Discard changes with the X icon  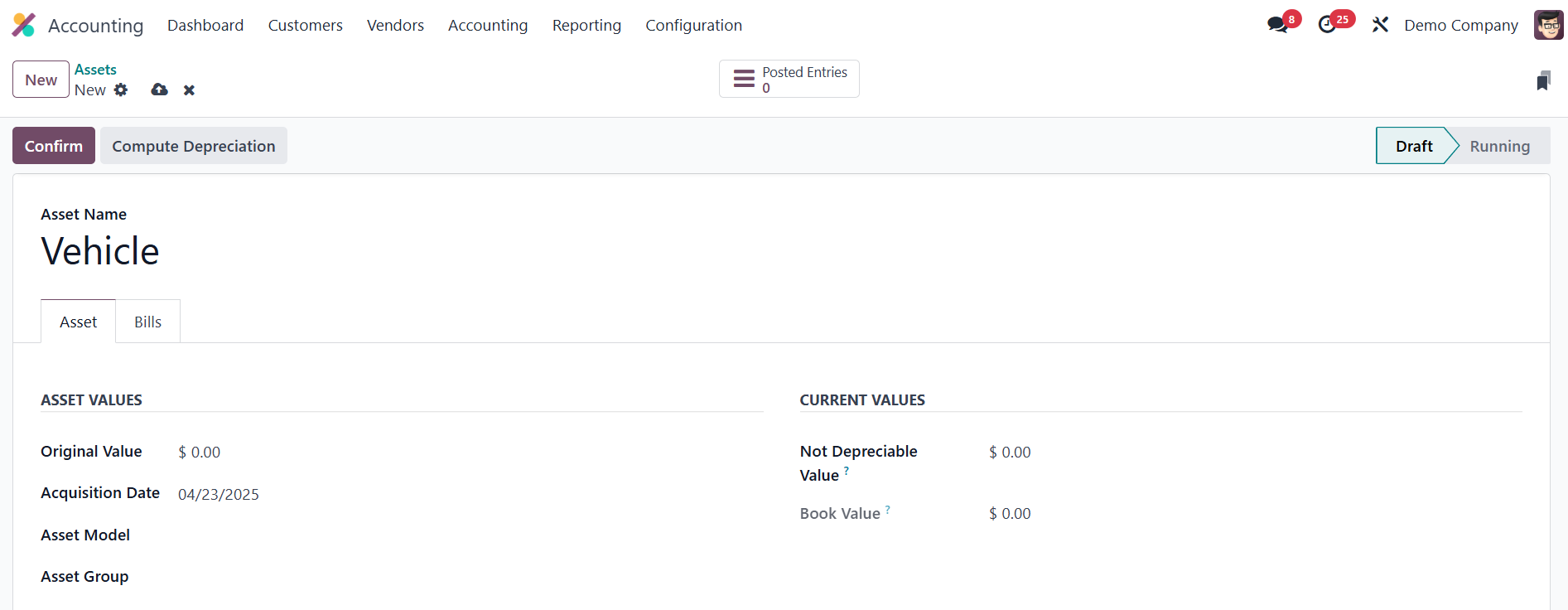coord(189,90)
